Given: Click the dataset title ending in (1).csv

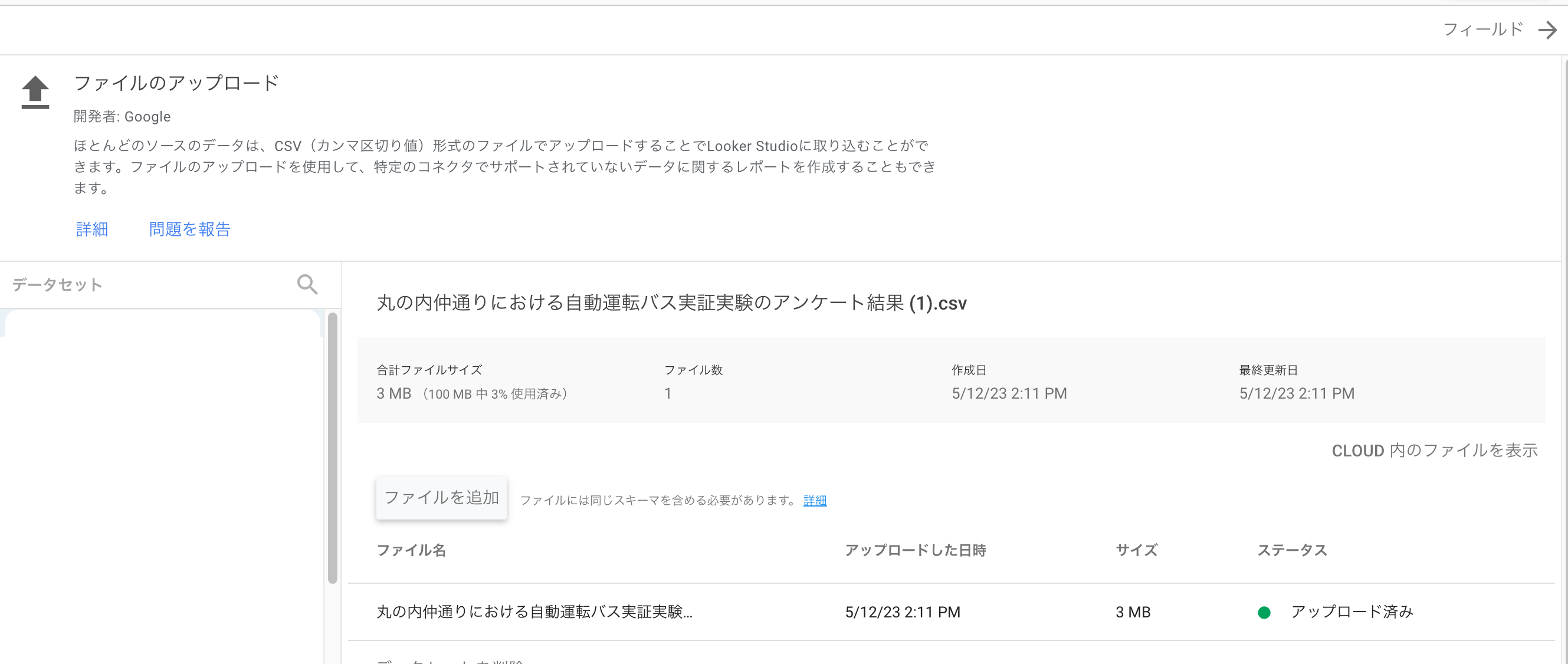Looking at the screenshot, I should pos(671,303).
